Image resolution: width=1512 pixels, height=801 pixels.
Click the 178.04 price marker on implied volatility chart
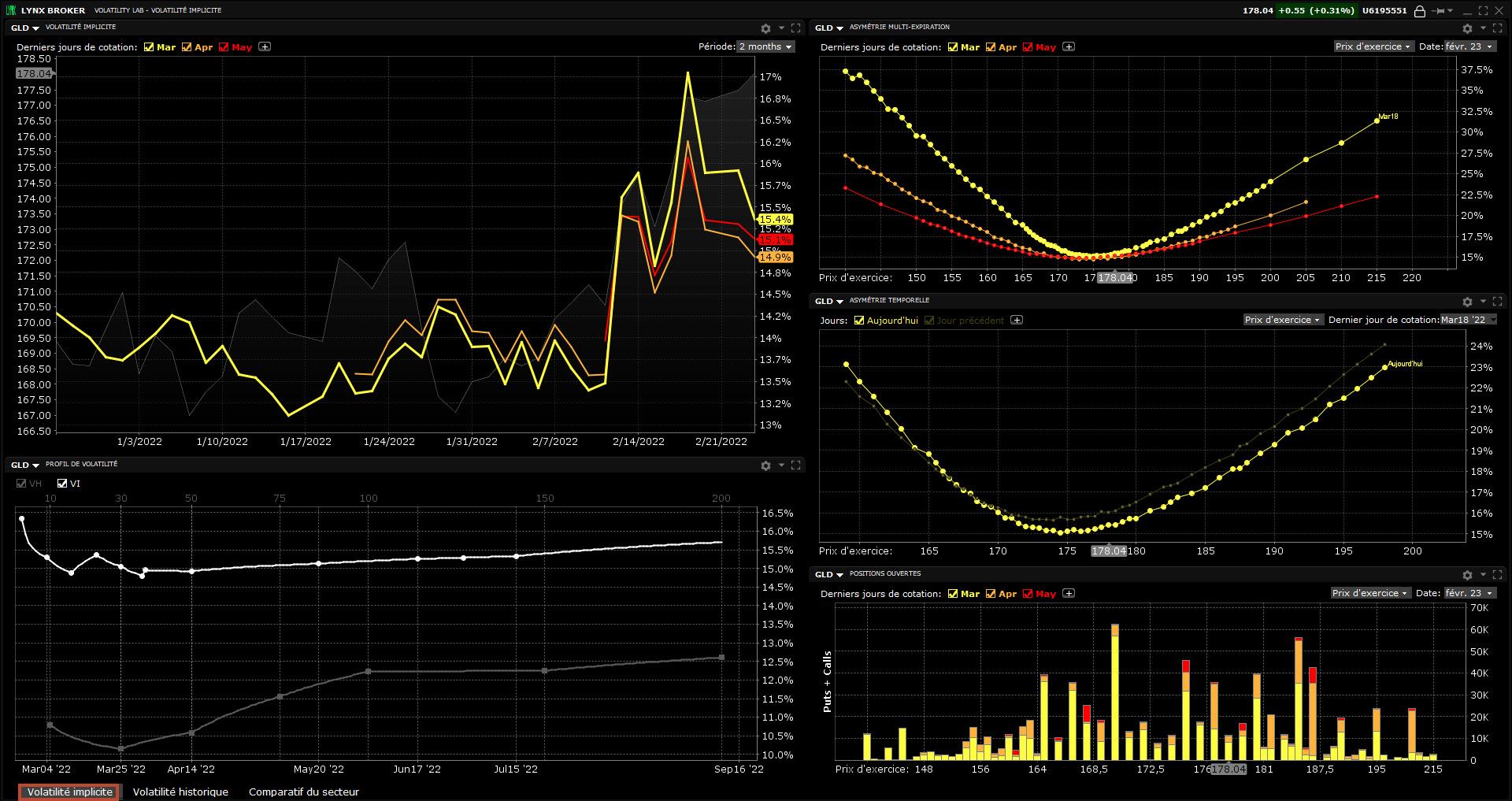(34, 73)
